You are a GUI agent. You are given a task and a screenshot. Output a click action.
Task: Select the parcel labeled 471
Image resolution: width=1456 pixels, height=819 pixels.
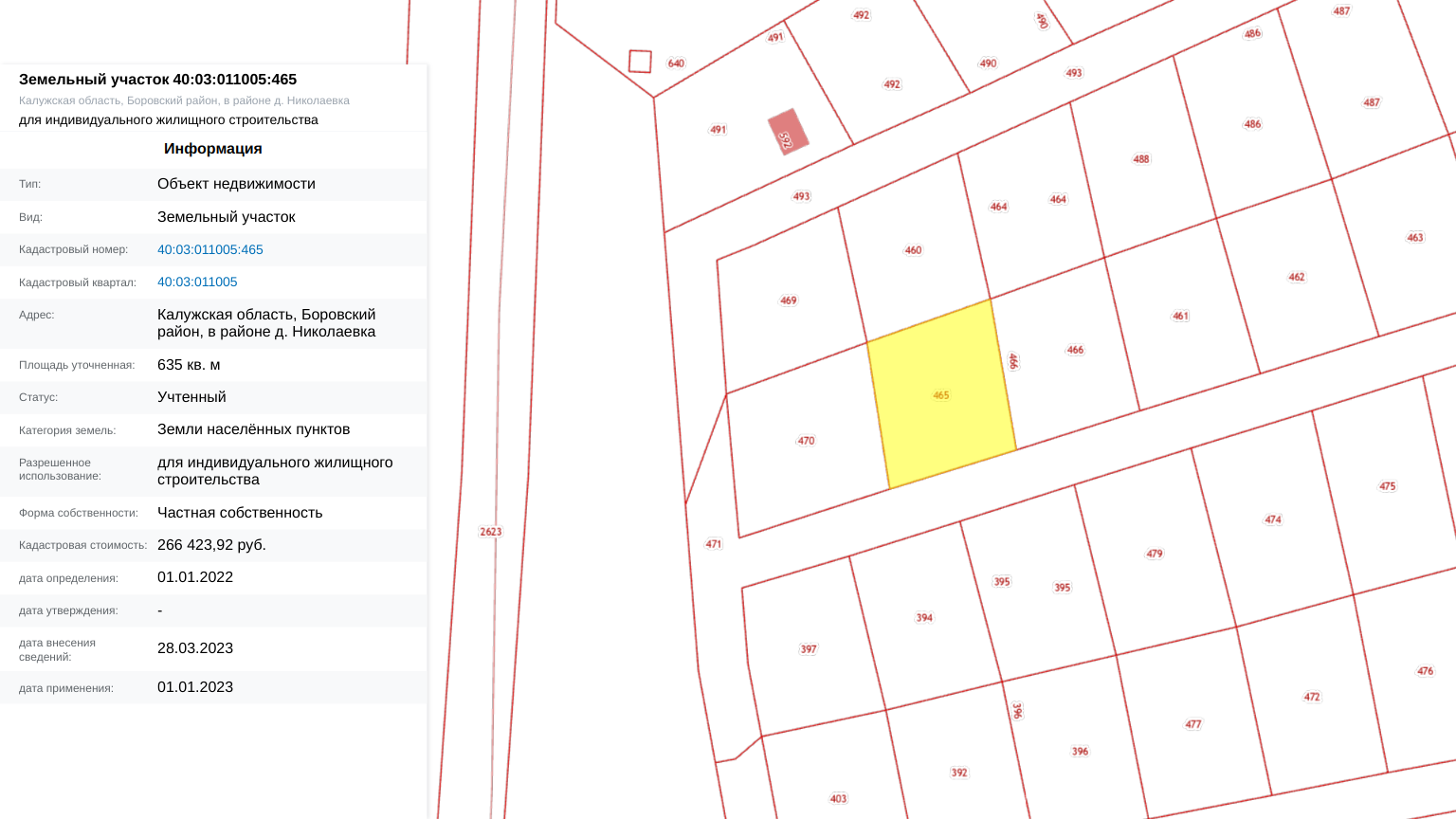pos(714,544)
